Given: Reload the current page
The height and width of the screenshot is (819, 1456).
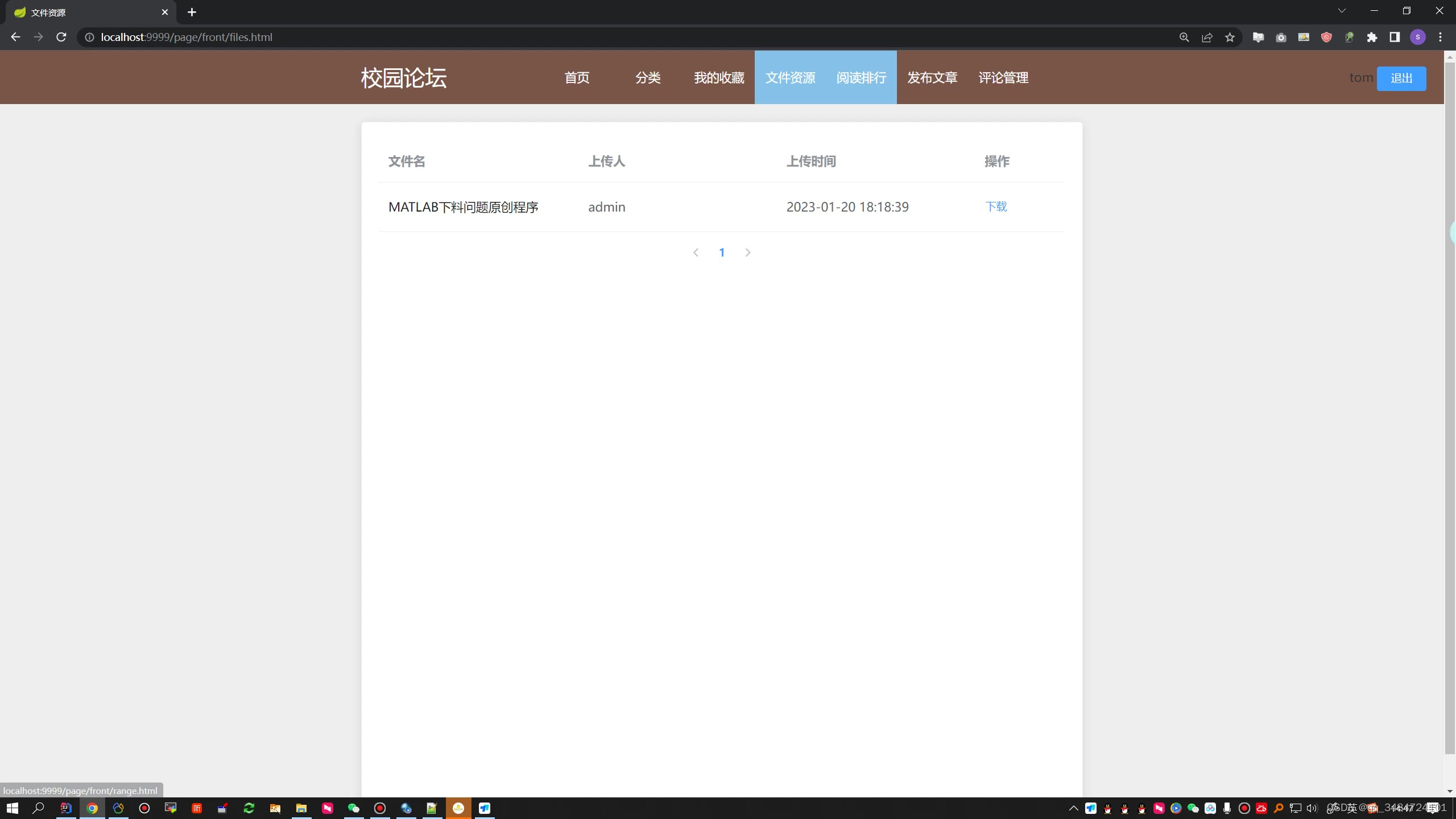Looking at the screenshot, I should (61, 37).
